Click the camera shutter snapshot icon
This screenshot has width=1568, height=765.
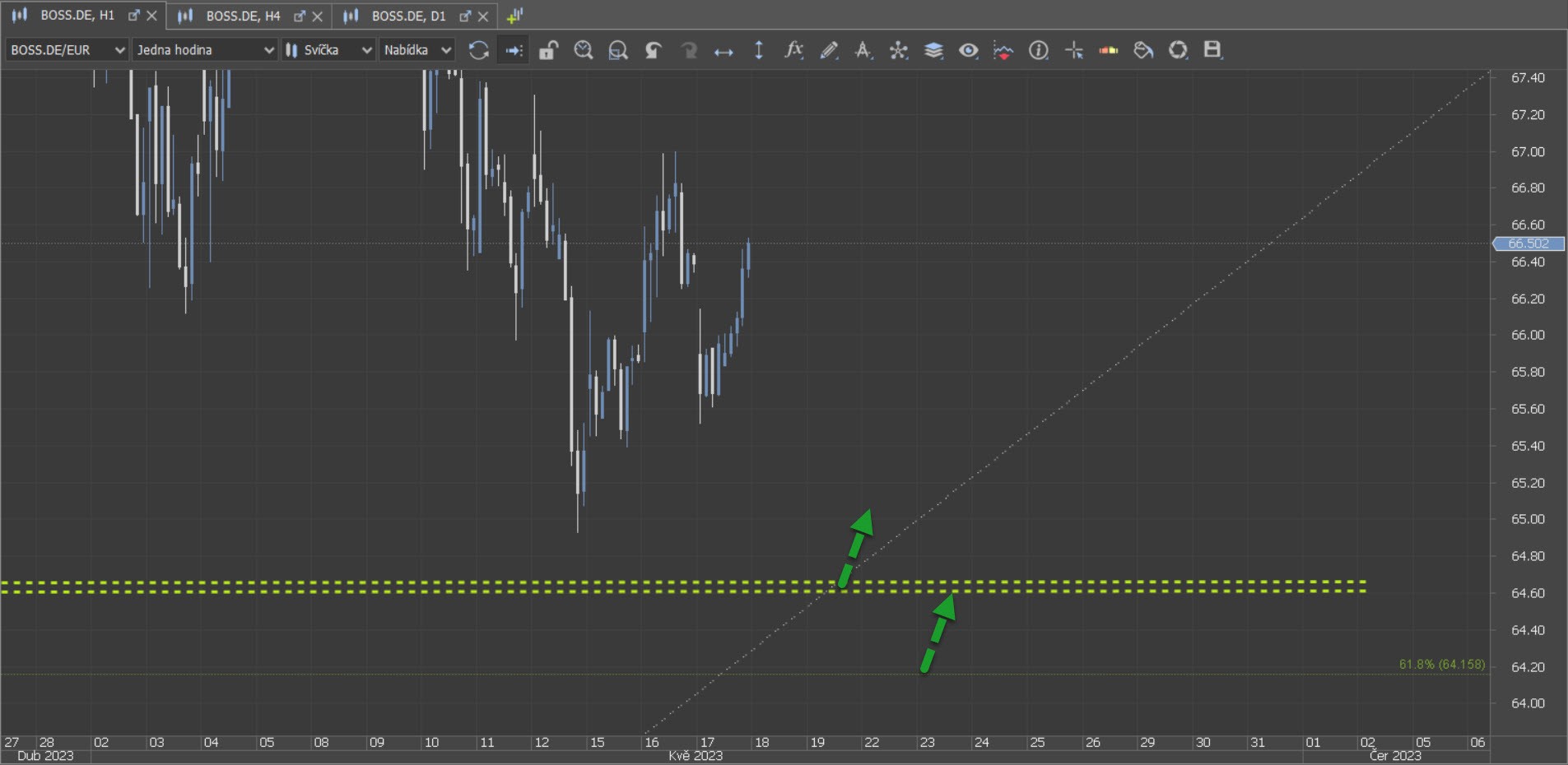1178,50
